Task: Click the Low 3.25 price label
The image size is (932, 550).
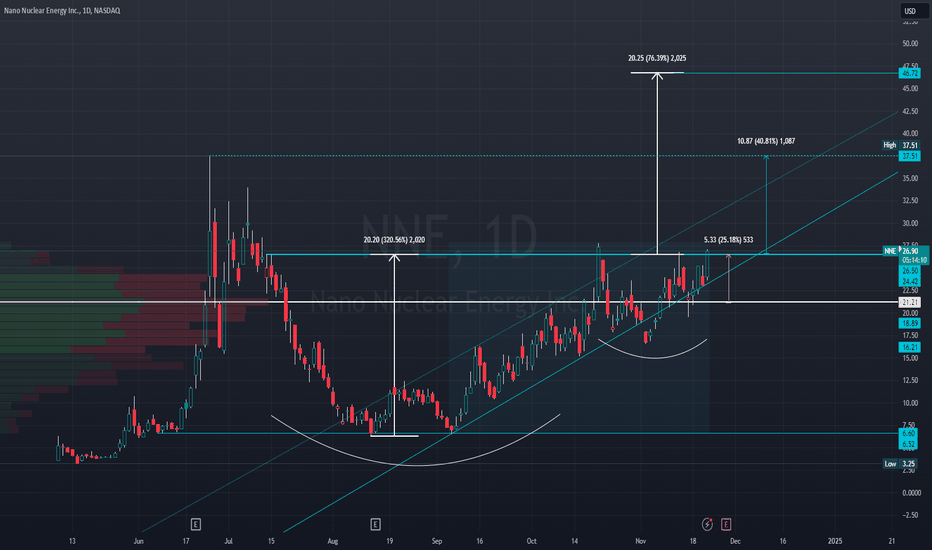Action: tap(900, 464)
